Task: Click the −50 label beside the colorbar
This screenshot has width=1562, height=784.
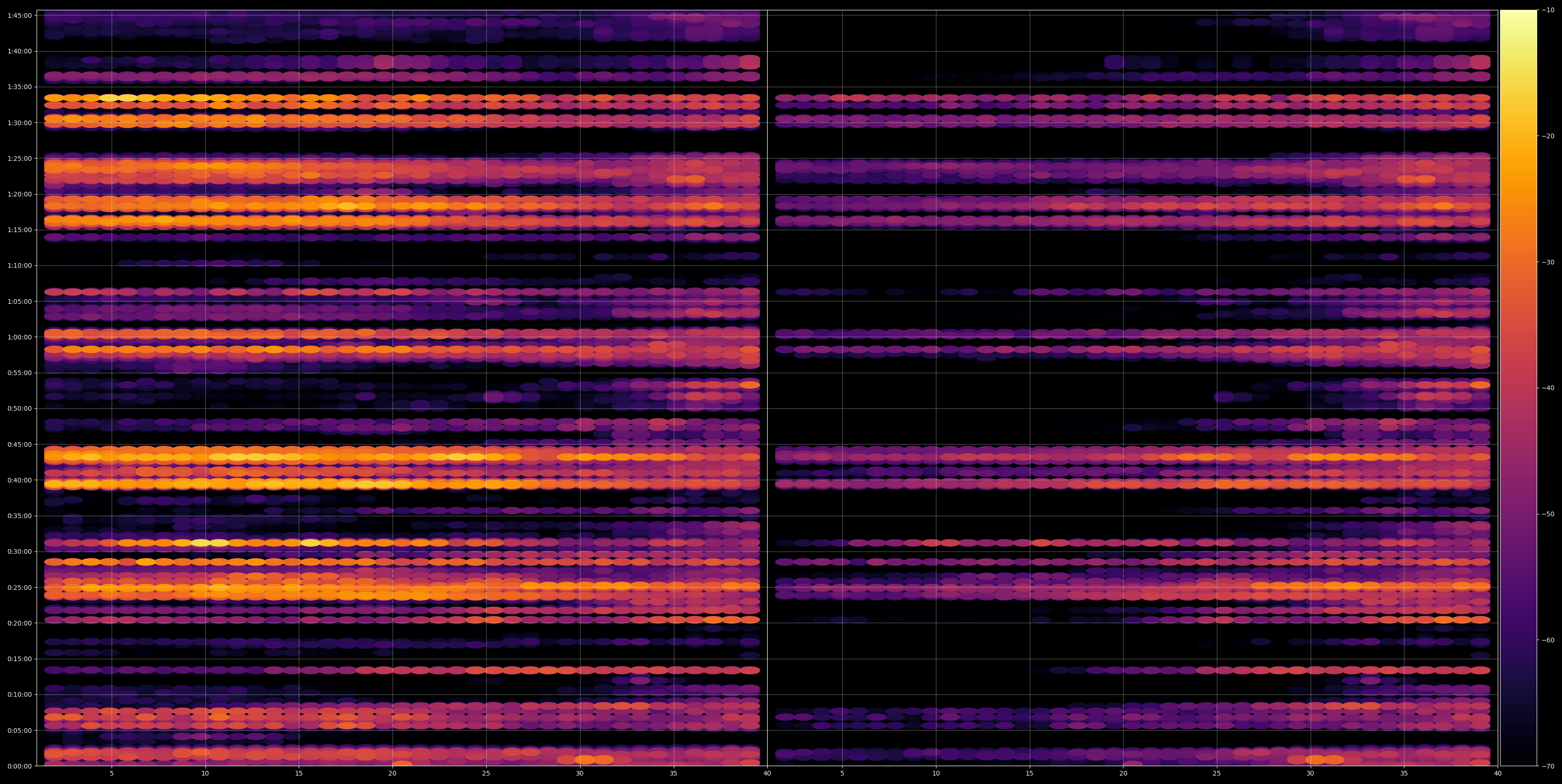Action: pos(1548,513)
